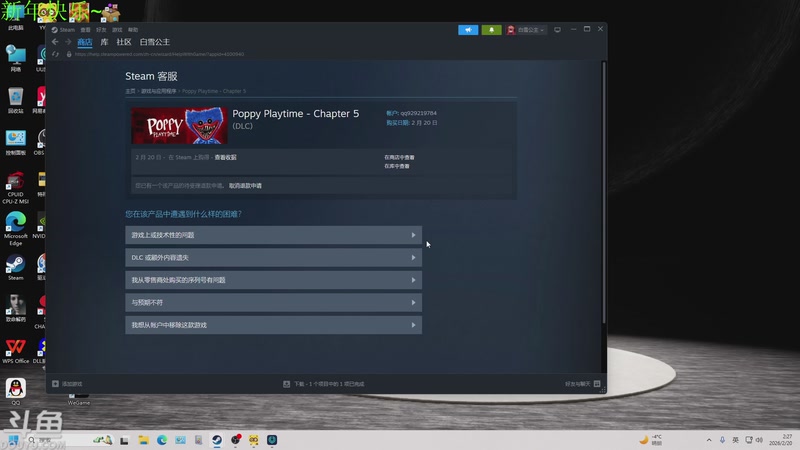Screen dimensions: 800x450
Task: Click 取消退款申请 link
Action: point(245,186)
